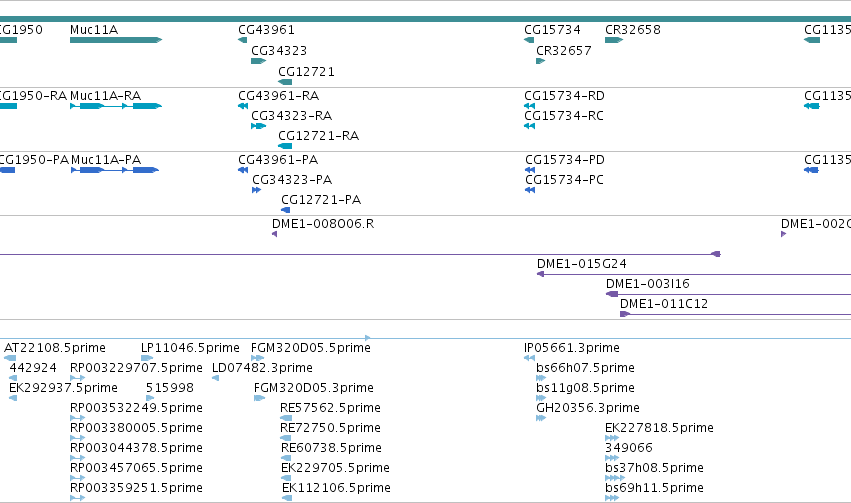Click the CG34323 gene arrow
The width and height of the screenshot is (851, 503).
pos(258,61)
